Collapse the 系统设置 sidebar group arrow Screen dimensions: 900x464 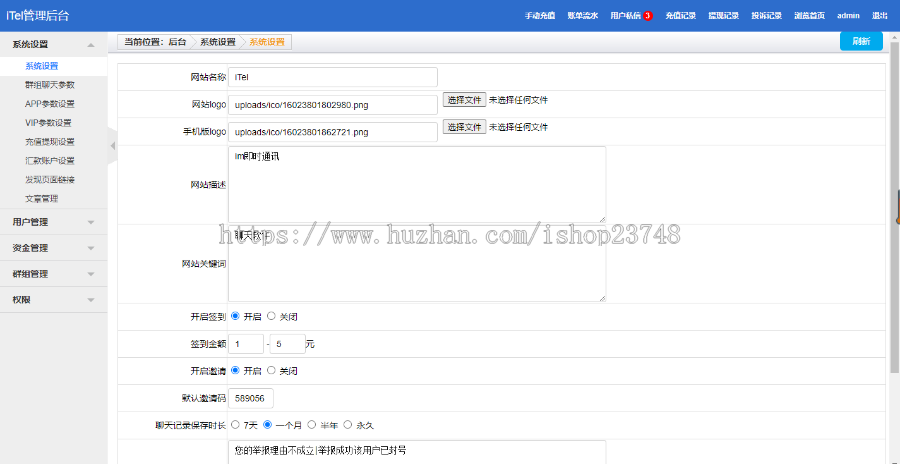point(91,45)
